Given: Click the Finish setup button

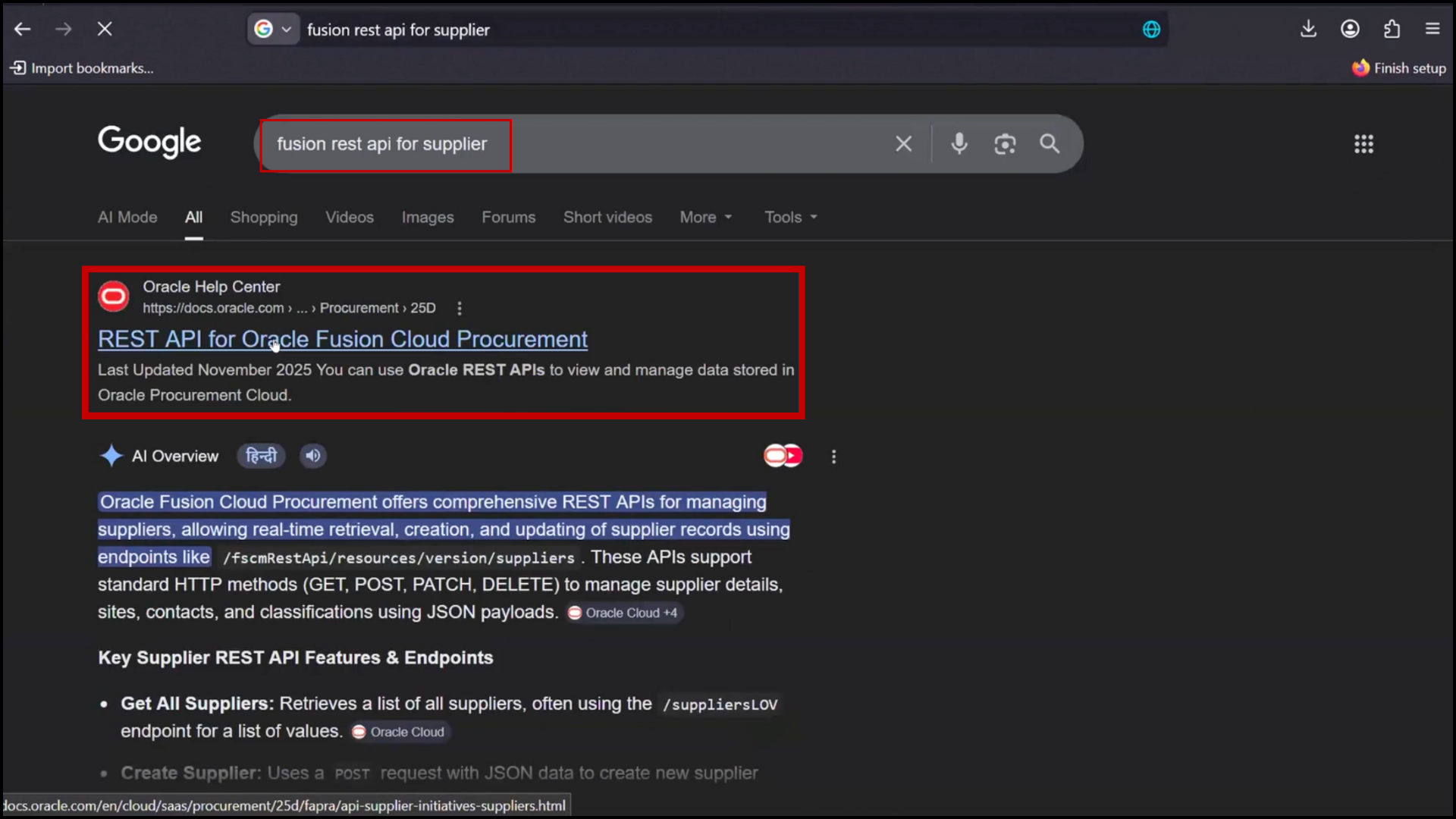Looking at the screenshot, I should tap(1399, 68).
